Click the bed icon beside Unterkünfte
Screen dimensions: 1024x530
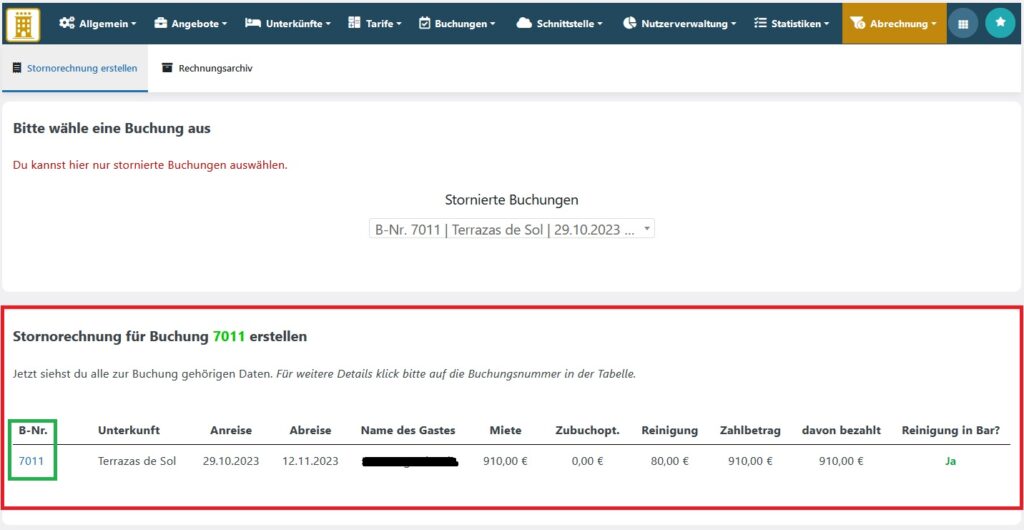click(x=253, y=23)
